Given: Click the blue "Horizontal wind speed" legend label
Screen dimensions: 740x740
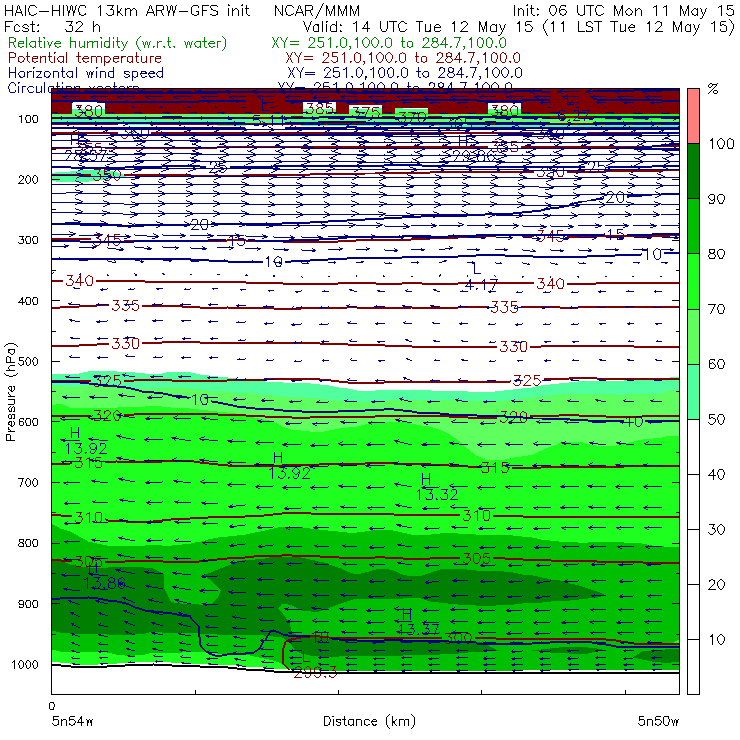Looking at the screenshot, I should pos(86,73).
